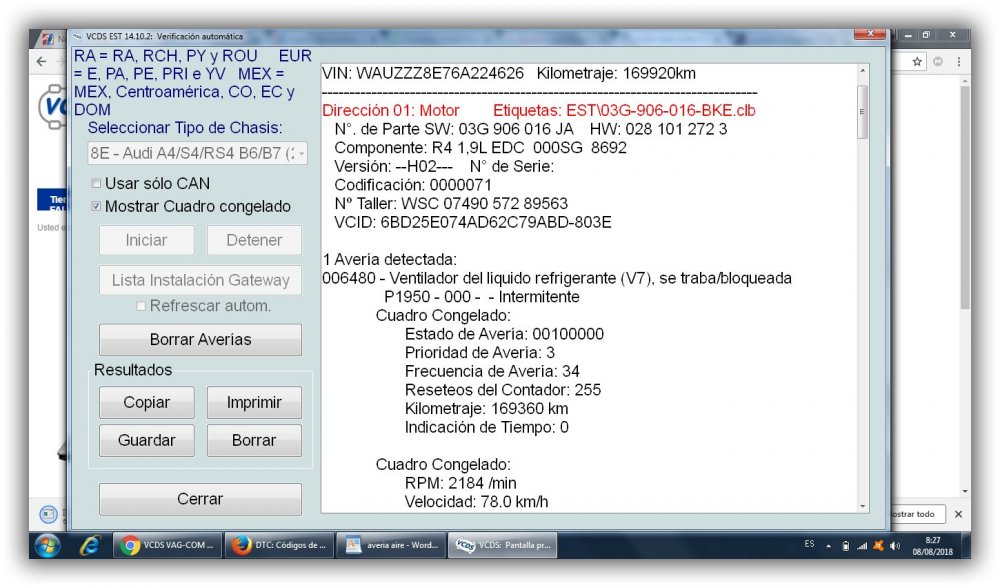This screenshot has height=588, width=1000.
Task: Click the fault line '006480 - Ventilador del líquido refrigerante'
Action: [x=557, y=278]
